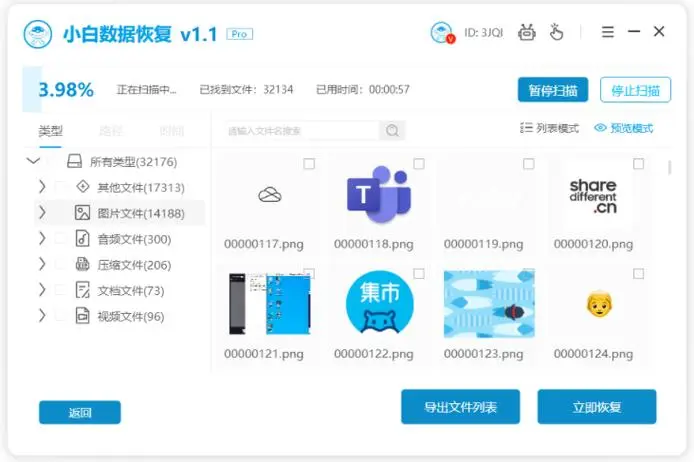
Task: Click 暂停扫描 to pause scanning
Action: 553,90
